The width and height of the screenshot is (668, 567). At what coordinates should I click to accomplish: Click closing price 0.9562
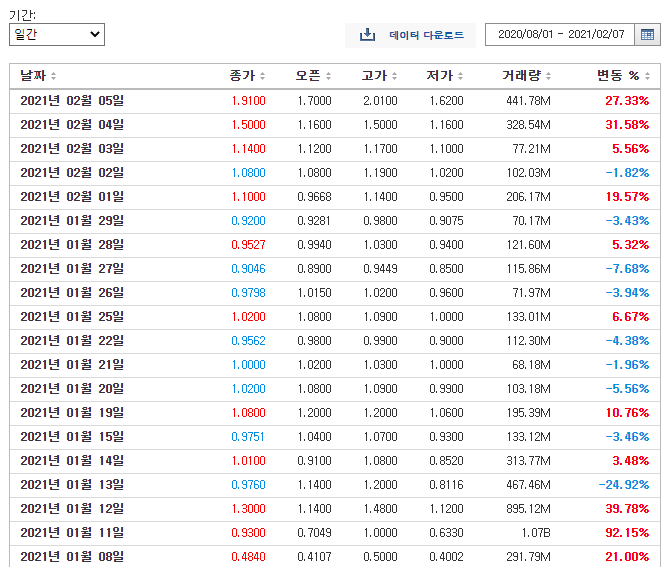(x=248, y=341)
